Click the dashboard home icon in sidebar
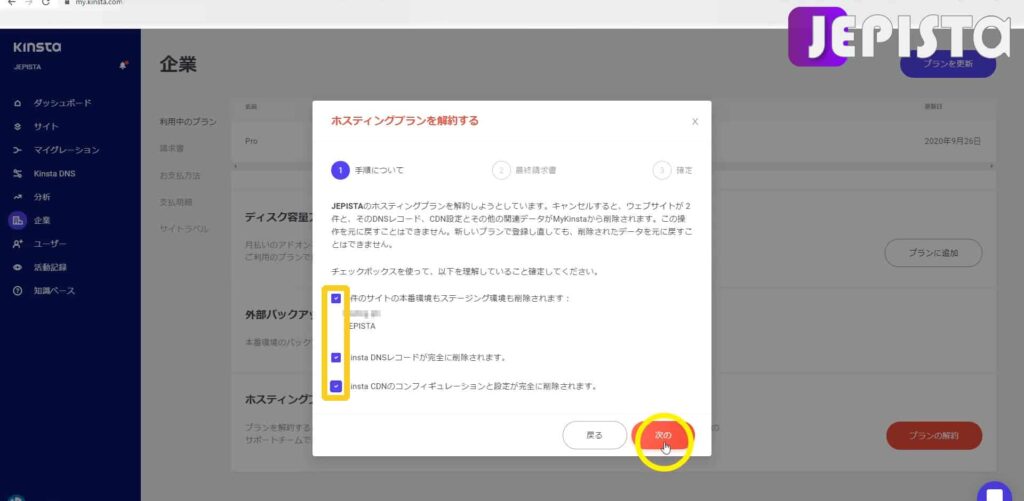Image resolution: width=1024 pixels, height=501 pixels. (18, 103)
